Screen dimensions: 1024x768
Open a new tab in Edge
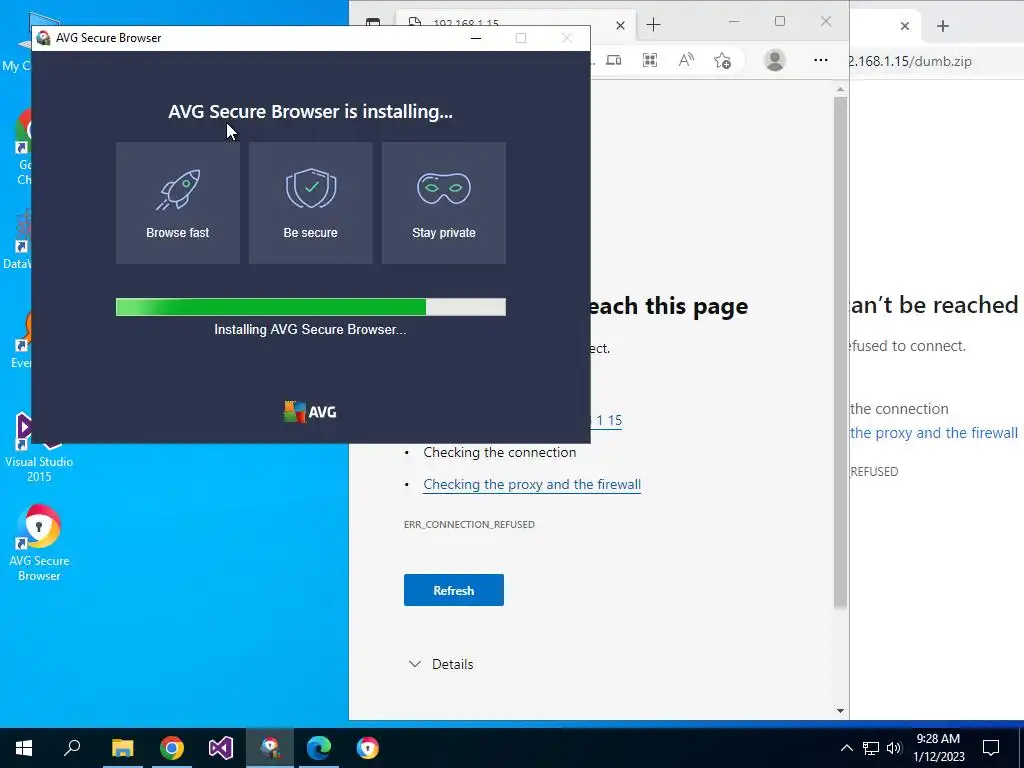[x=654, y=25]
